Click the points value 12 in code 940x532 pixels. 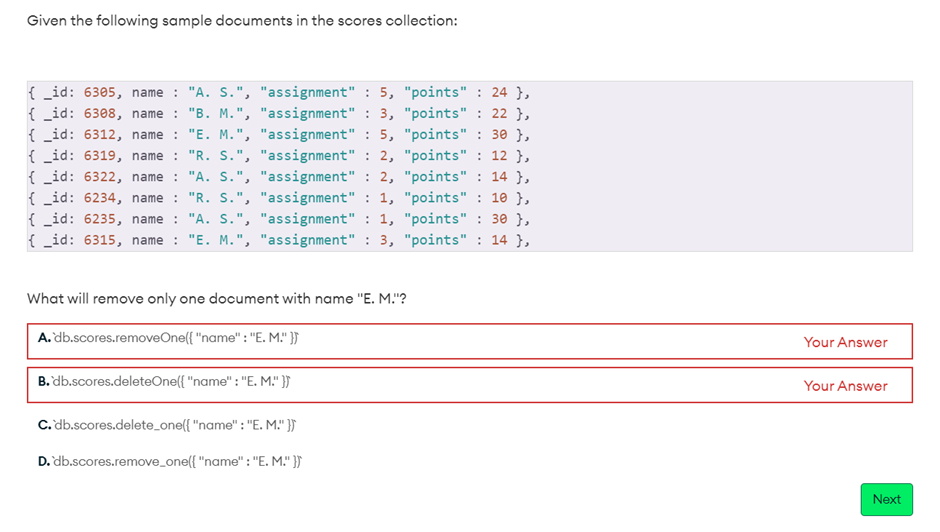pyautogui.click(x=499, y=156)
